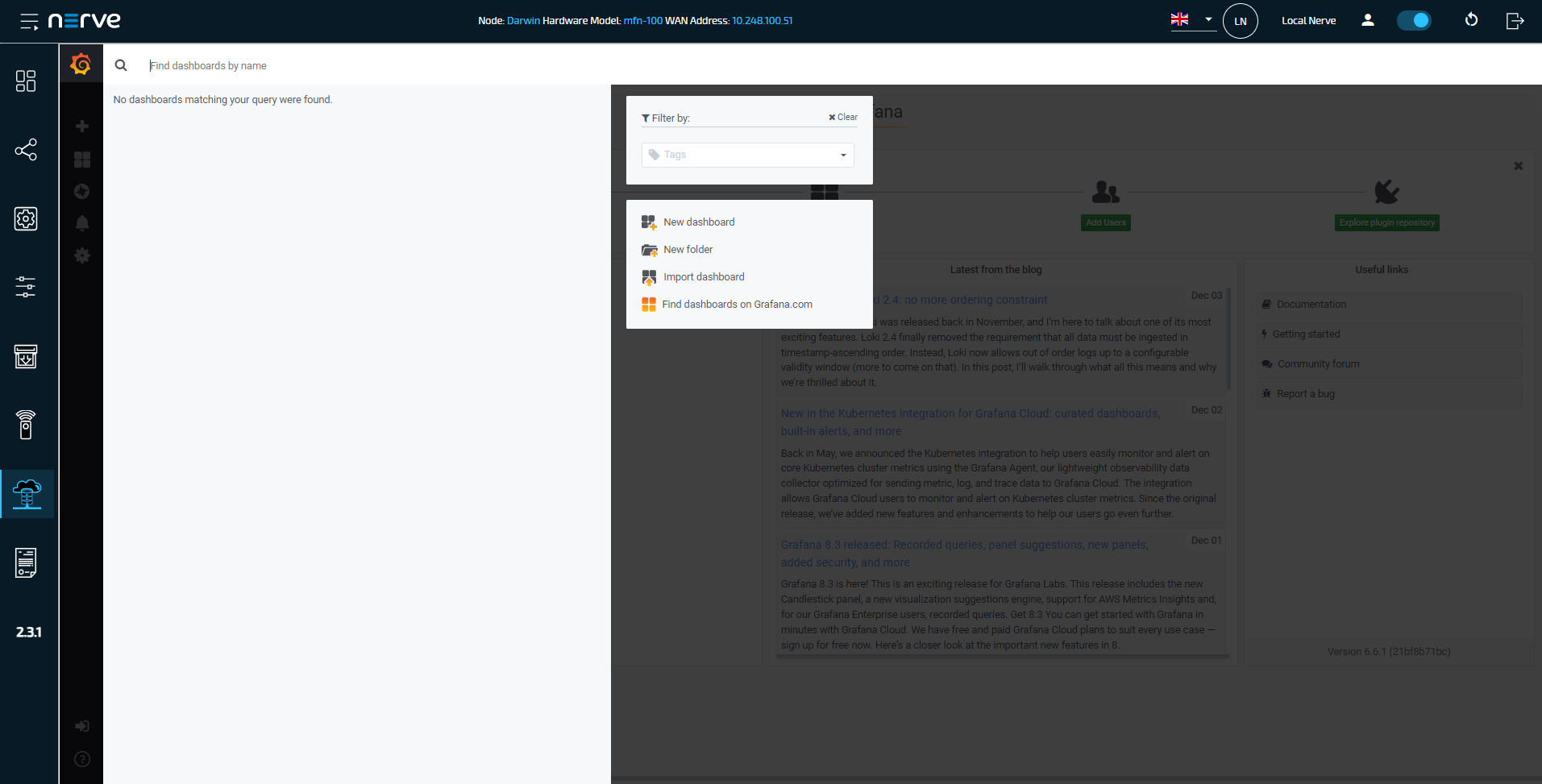Screen dimensions: 1542x784
Task: Click Explore plugin repository button
Action: pyautogui.click(x=1386, y=222)
